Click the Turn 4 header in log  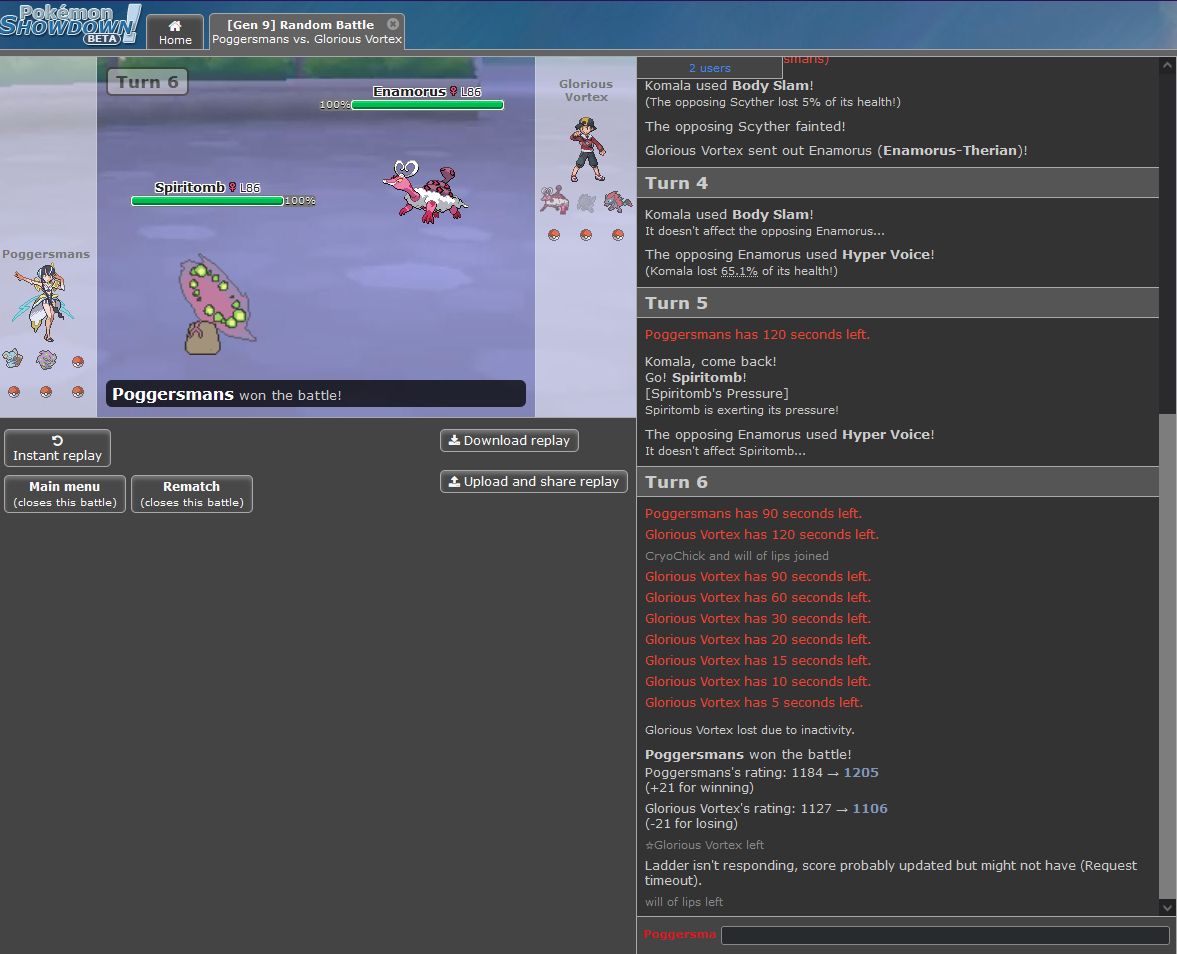pyautogui.click(x=898, y=183)
